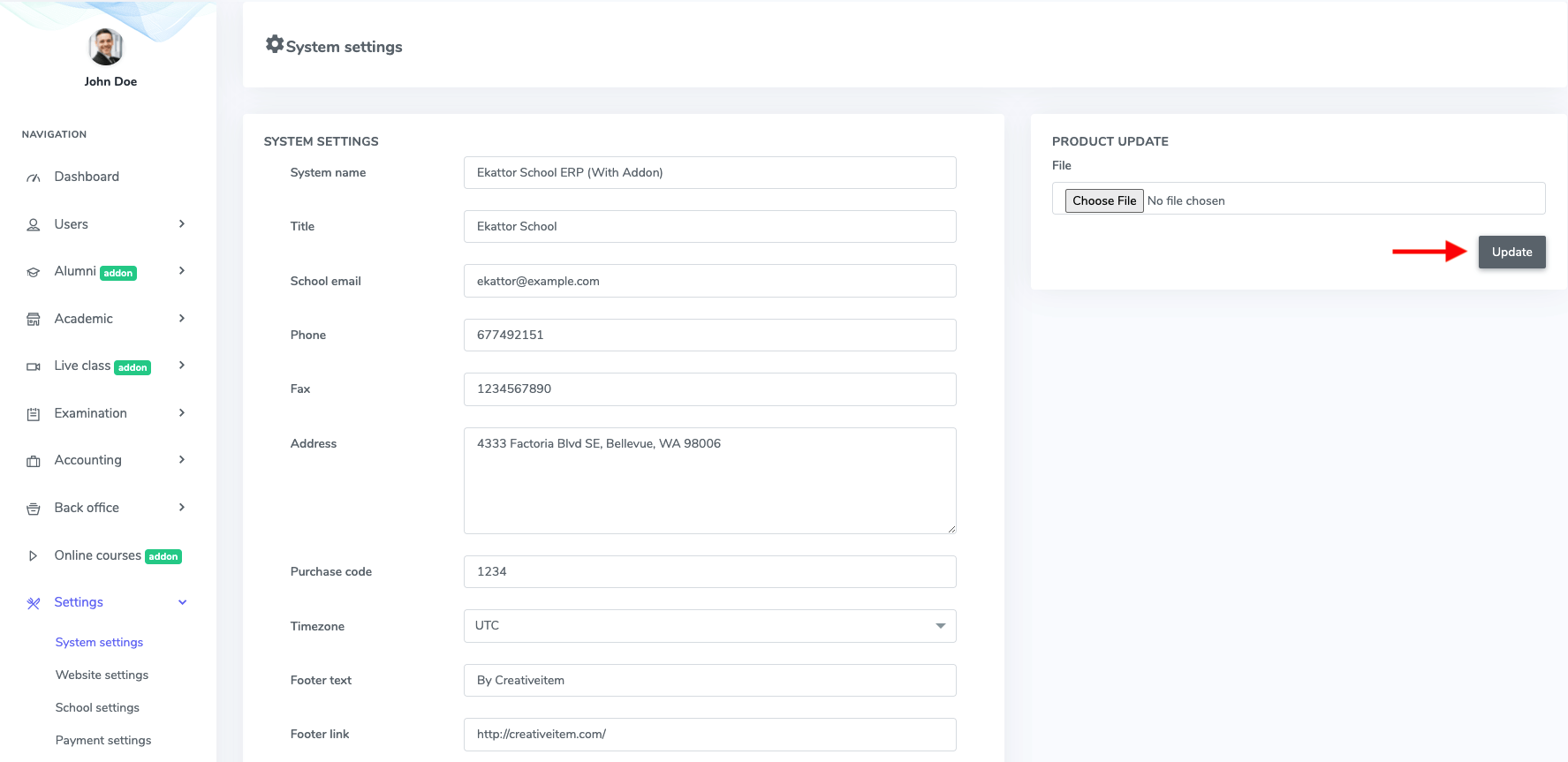
Task: Click the Users person icon
Action: pos(34,225)
